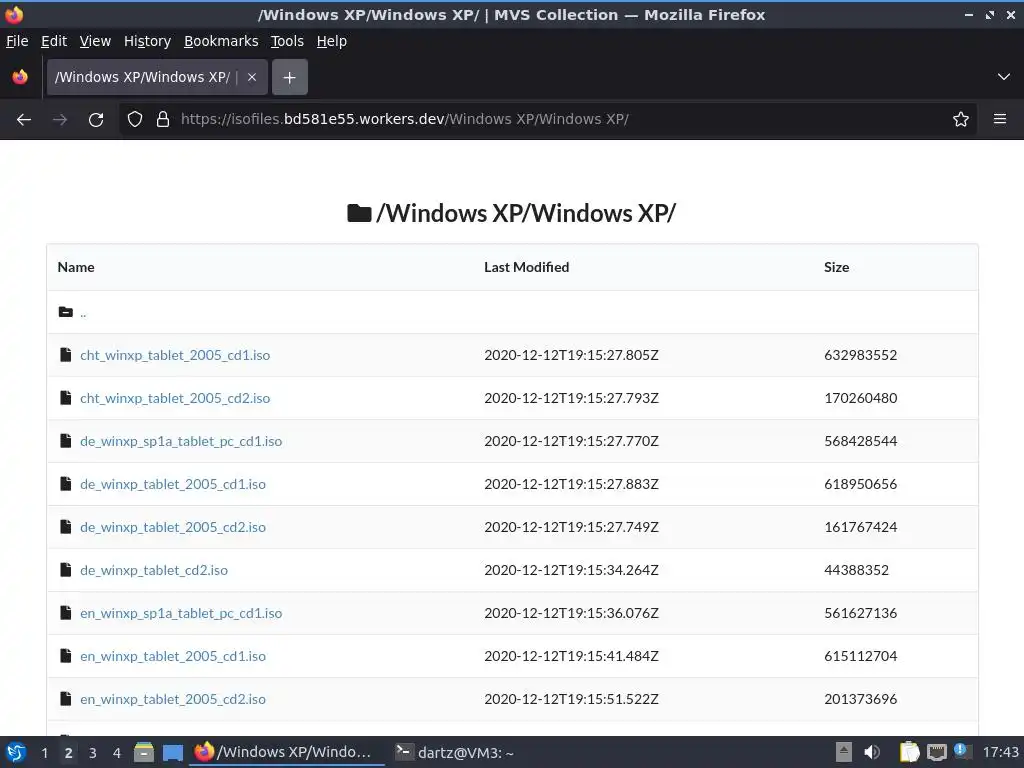Screen dimensions: 1024x768
Task: Click the Firefox taskbar window button
Action: [287, 752]
